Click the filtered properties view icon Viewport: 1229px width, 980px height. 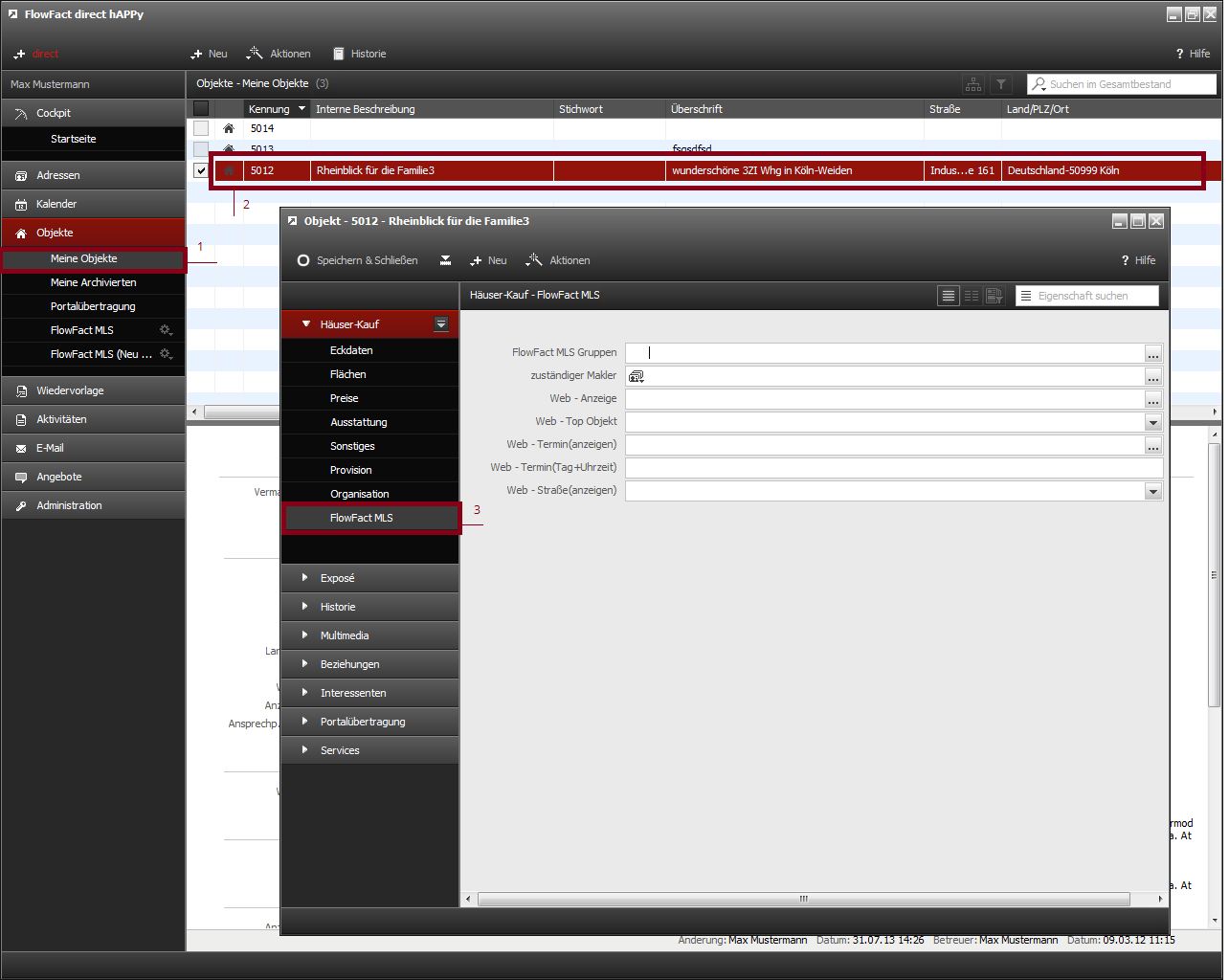click(x=994, y=296)
